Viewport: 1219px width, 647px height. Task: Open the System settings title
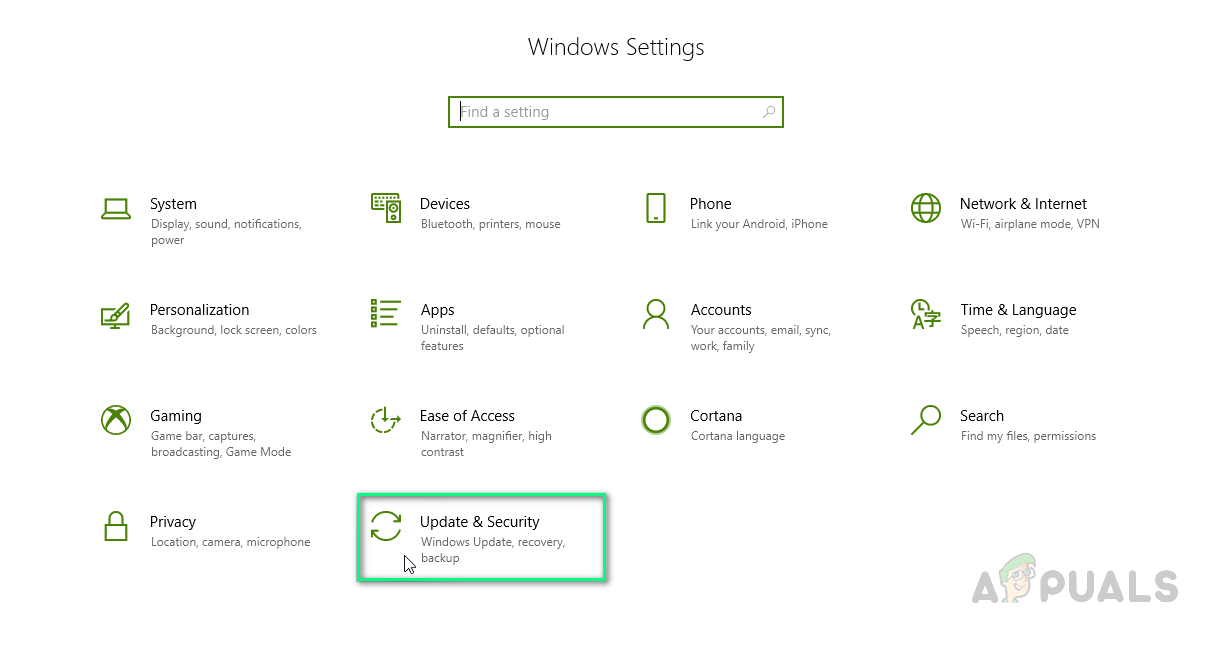click(173, 204)
